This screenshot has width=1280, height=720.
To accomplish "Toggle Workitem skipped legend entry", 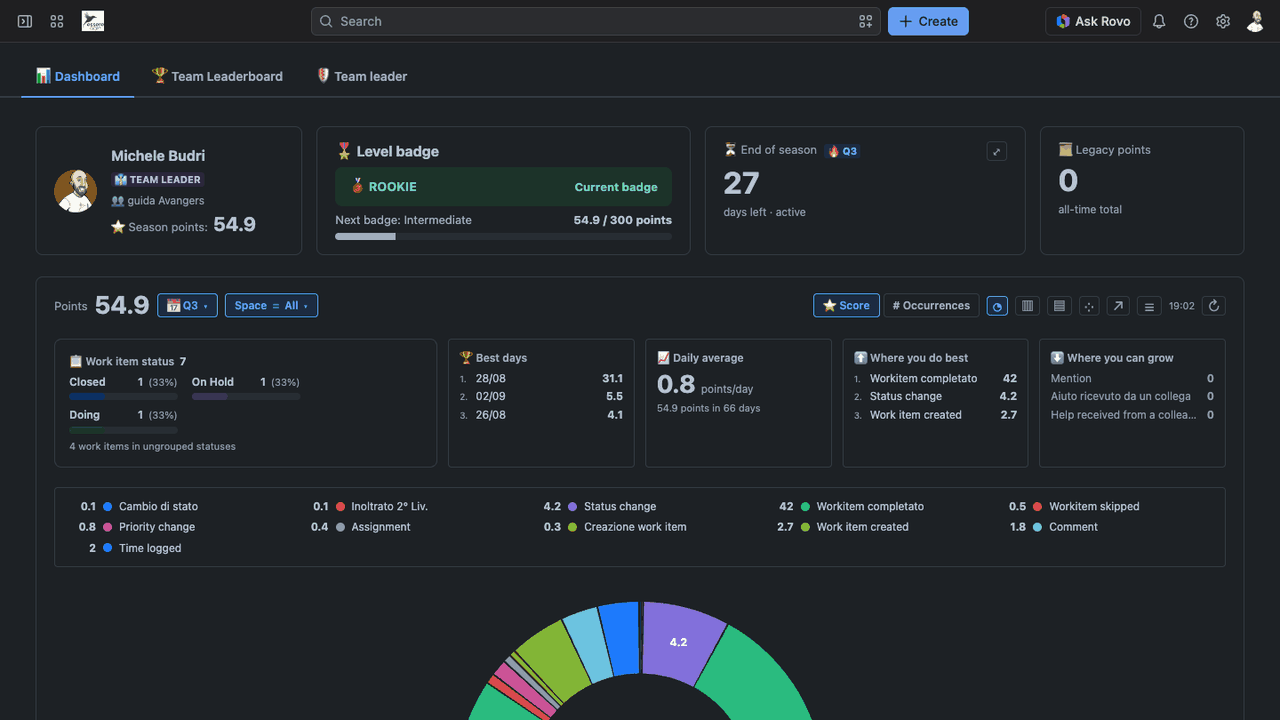I will [x=1074, y=507].
